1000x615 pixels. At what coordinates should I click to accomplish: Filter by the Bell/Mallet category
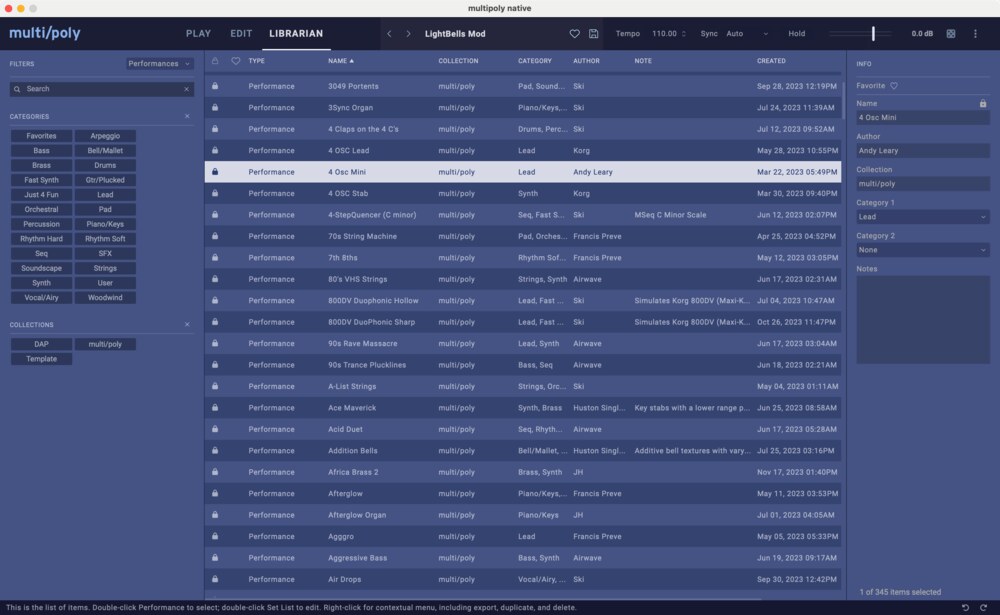click(x=105, y=151)
